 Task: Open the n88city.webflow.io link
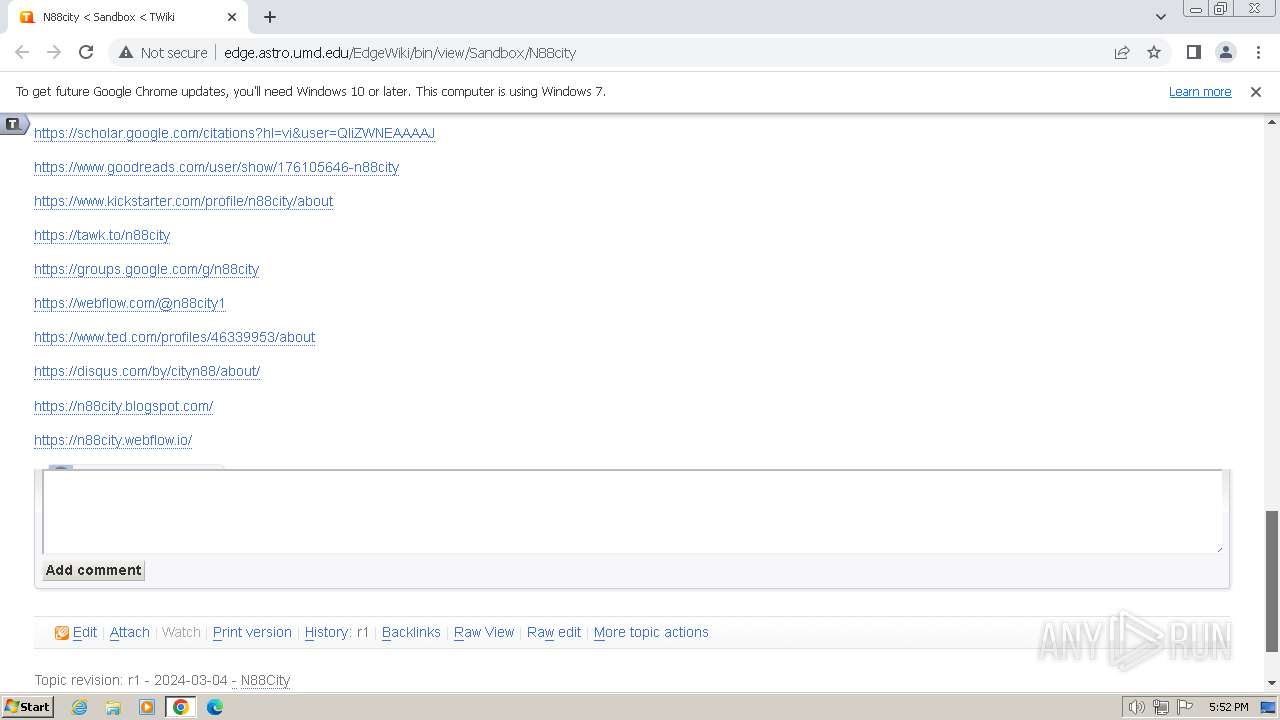[113, 440]
